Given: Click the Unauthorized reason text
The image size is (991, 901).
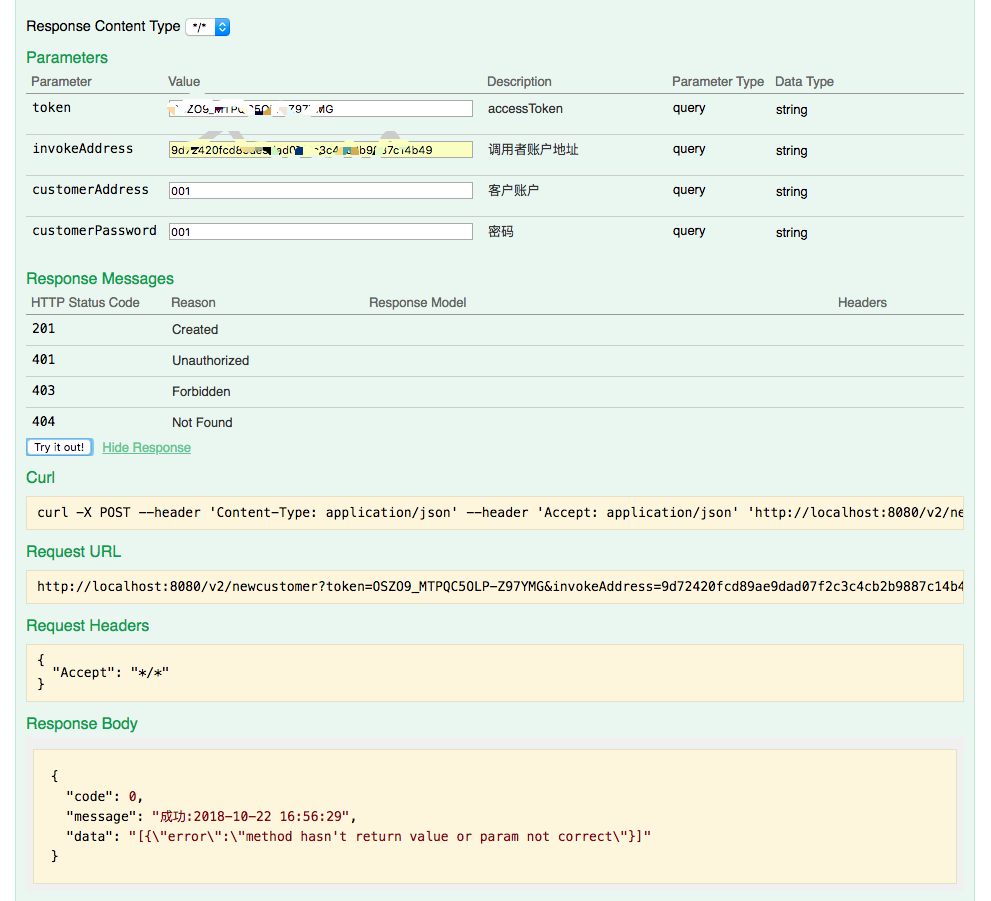Looking at the screenshot, I should 210,360.
